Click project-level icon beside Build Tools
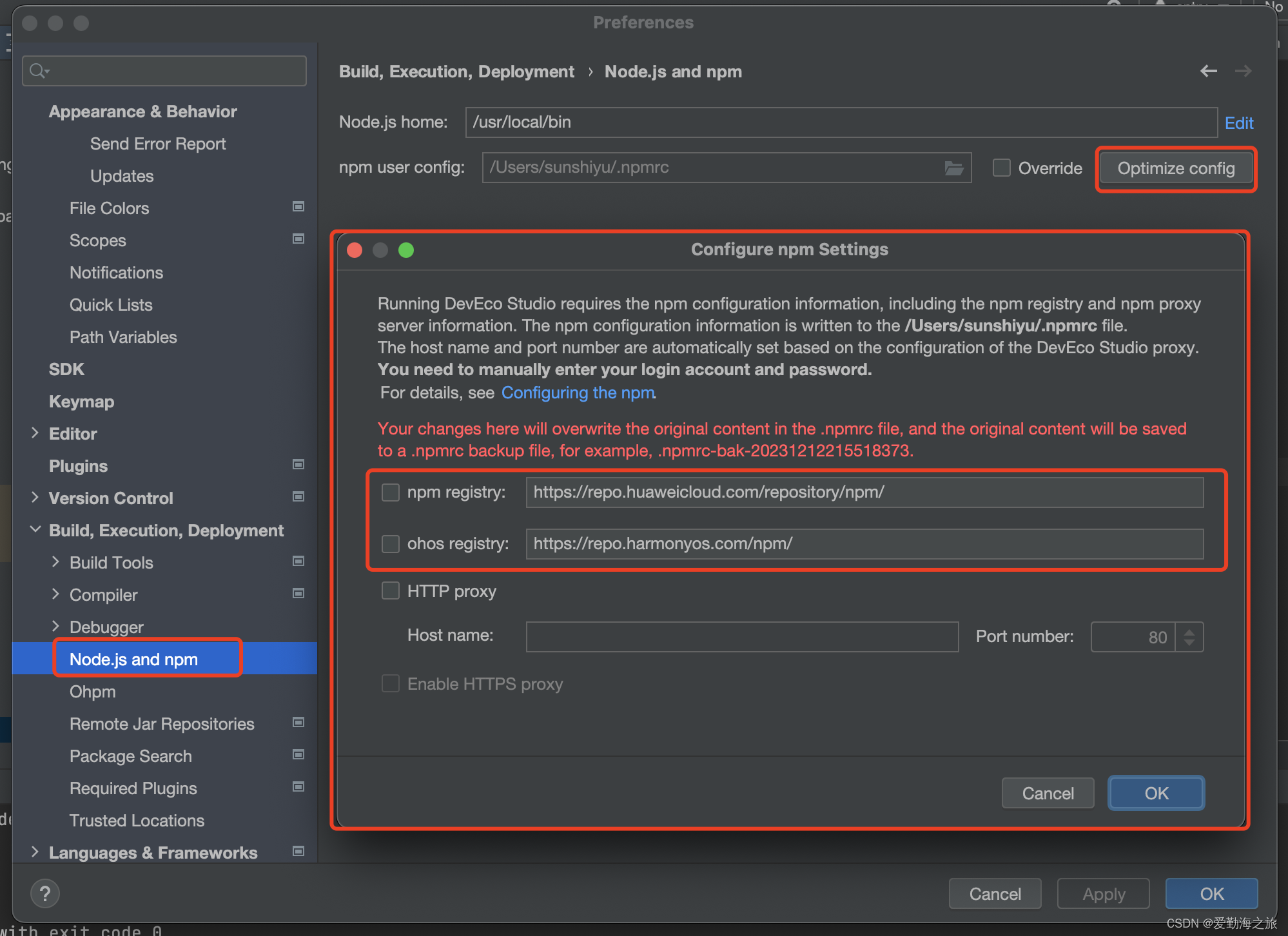The image size is (1288, 936). click(298, 561)
